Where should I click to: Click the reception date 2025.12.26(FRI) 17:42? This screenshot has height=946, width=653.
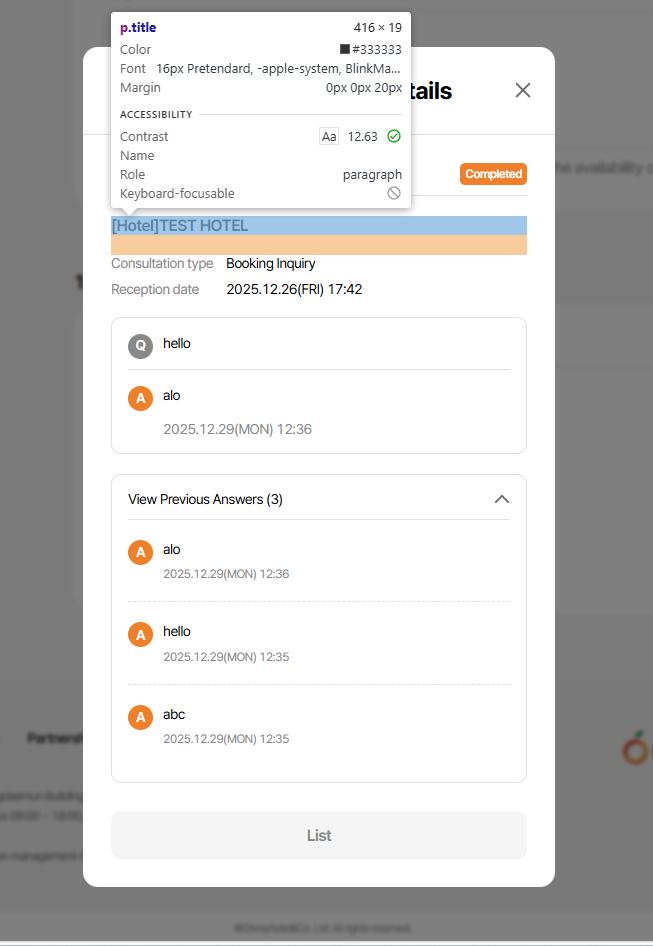(x=294, y=290)
